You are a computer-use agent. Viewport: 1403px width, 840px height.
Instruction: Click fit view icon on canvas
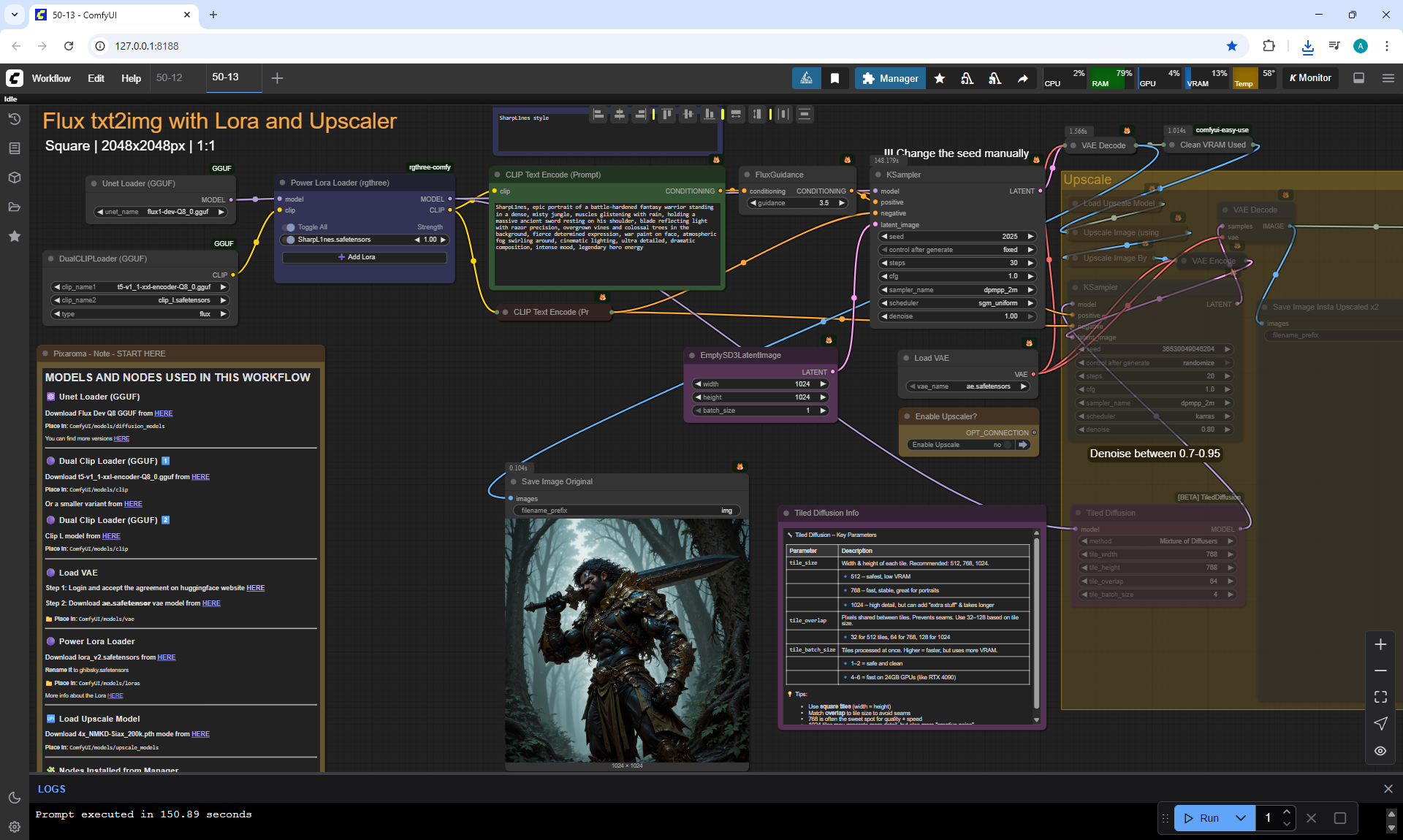click(x=1380, y=697)
